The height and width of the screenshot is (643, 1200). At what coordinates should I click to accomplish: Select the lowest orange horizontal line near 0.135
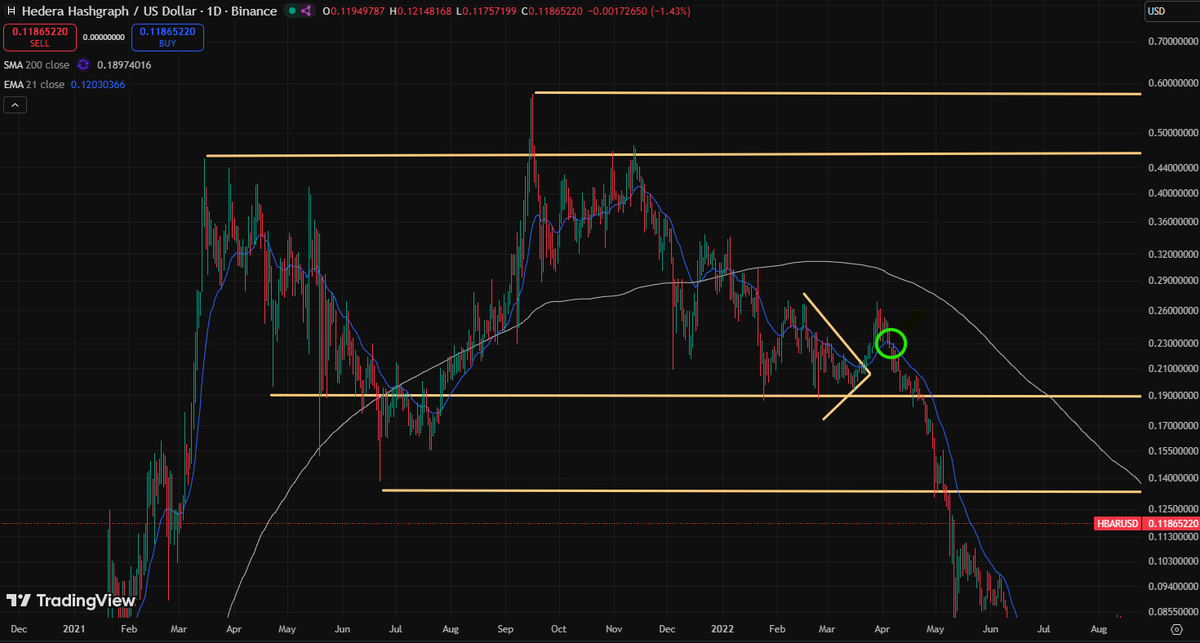[x=762, y=491]
